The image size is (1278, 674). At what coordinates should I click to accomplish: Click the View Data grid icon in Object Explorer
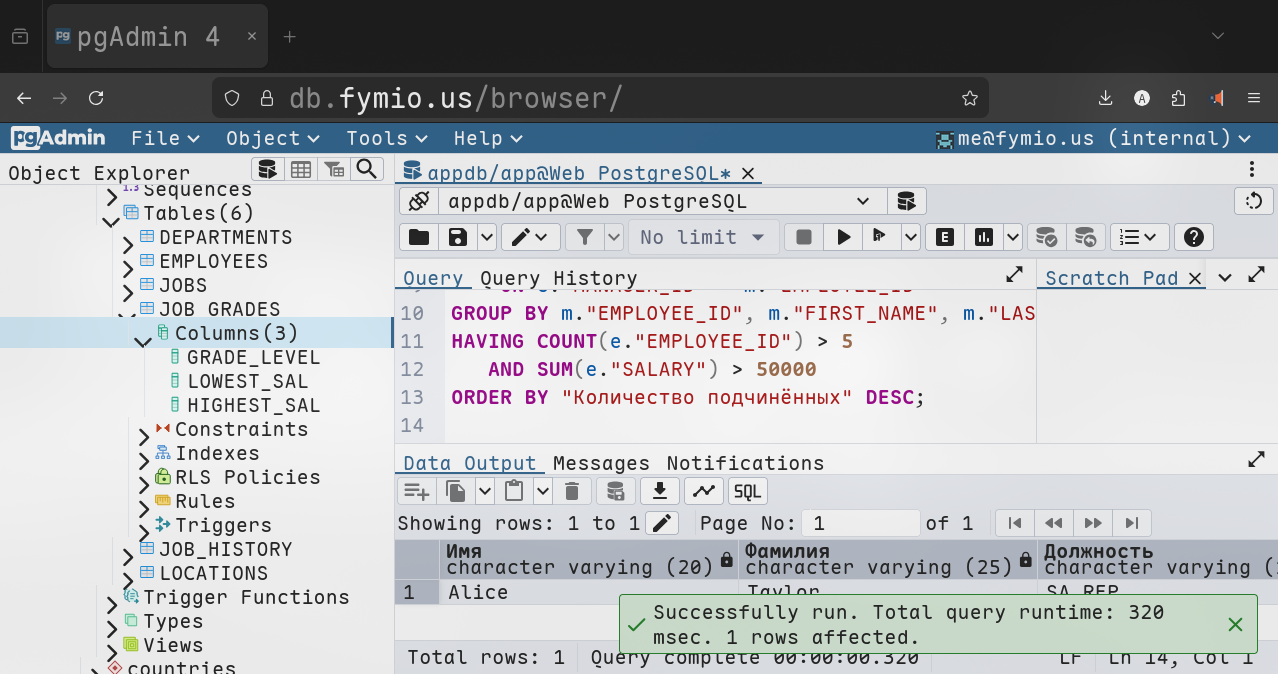(x=301, y=169)
